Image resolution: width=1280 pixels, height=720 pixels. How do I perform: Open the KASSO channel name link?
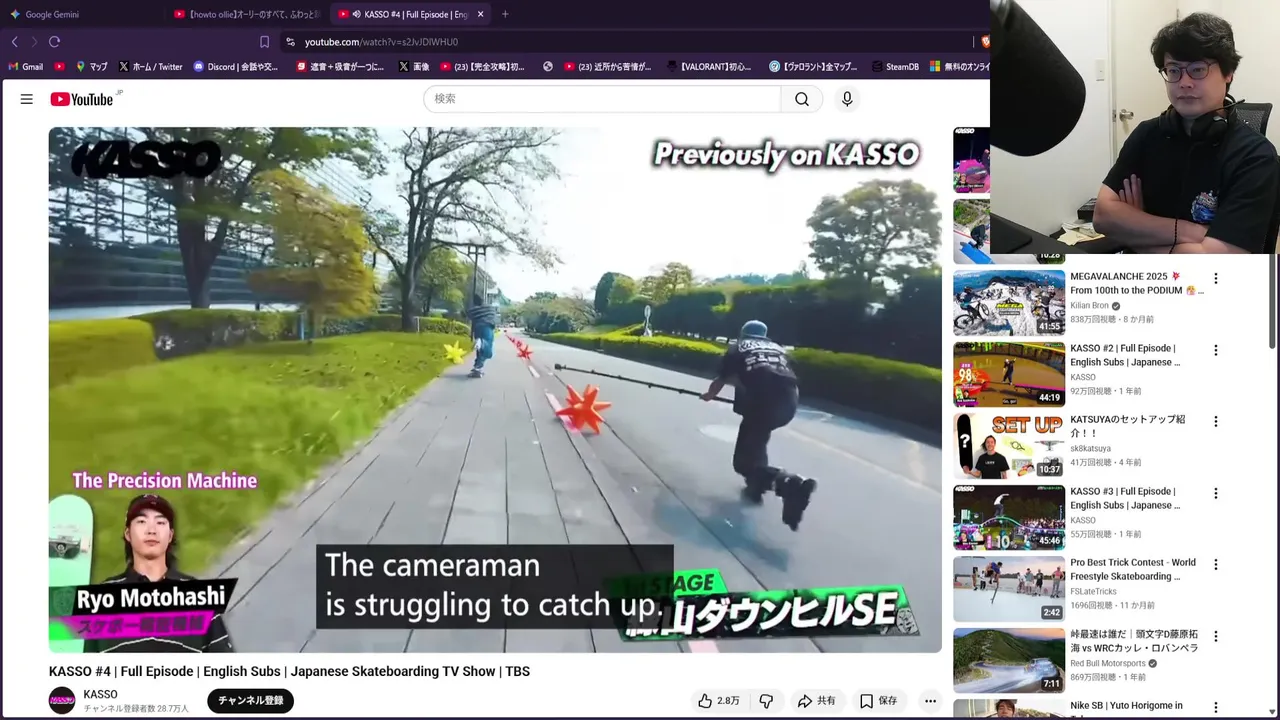pyautogui.click(x=100, y=694)
